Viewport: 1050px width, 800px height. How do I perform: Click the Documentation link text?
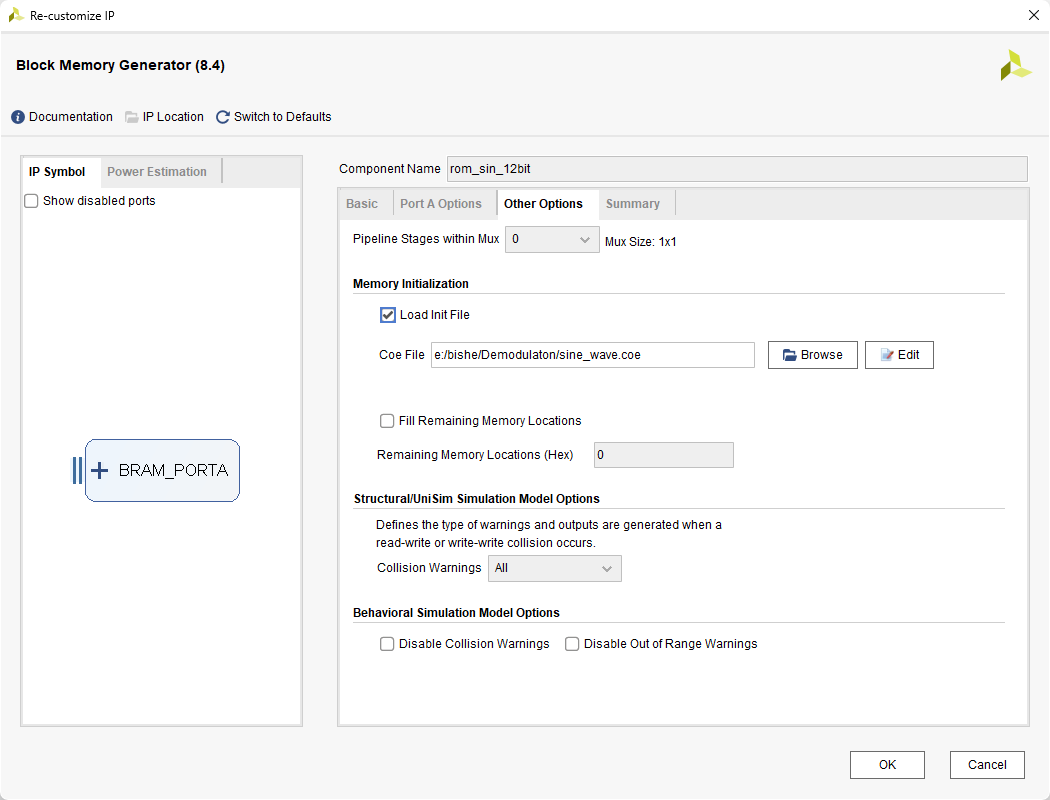[x=70, y=116]
